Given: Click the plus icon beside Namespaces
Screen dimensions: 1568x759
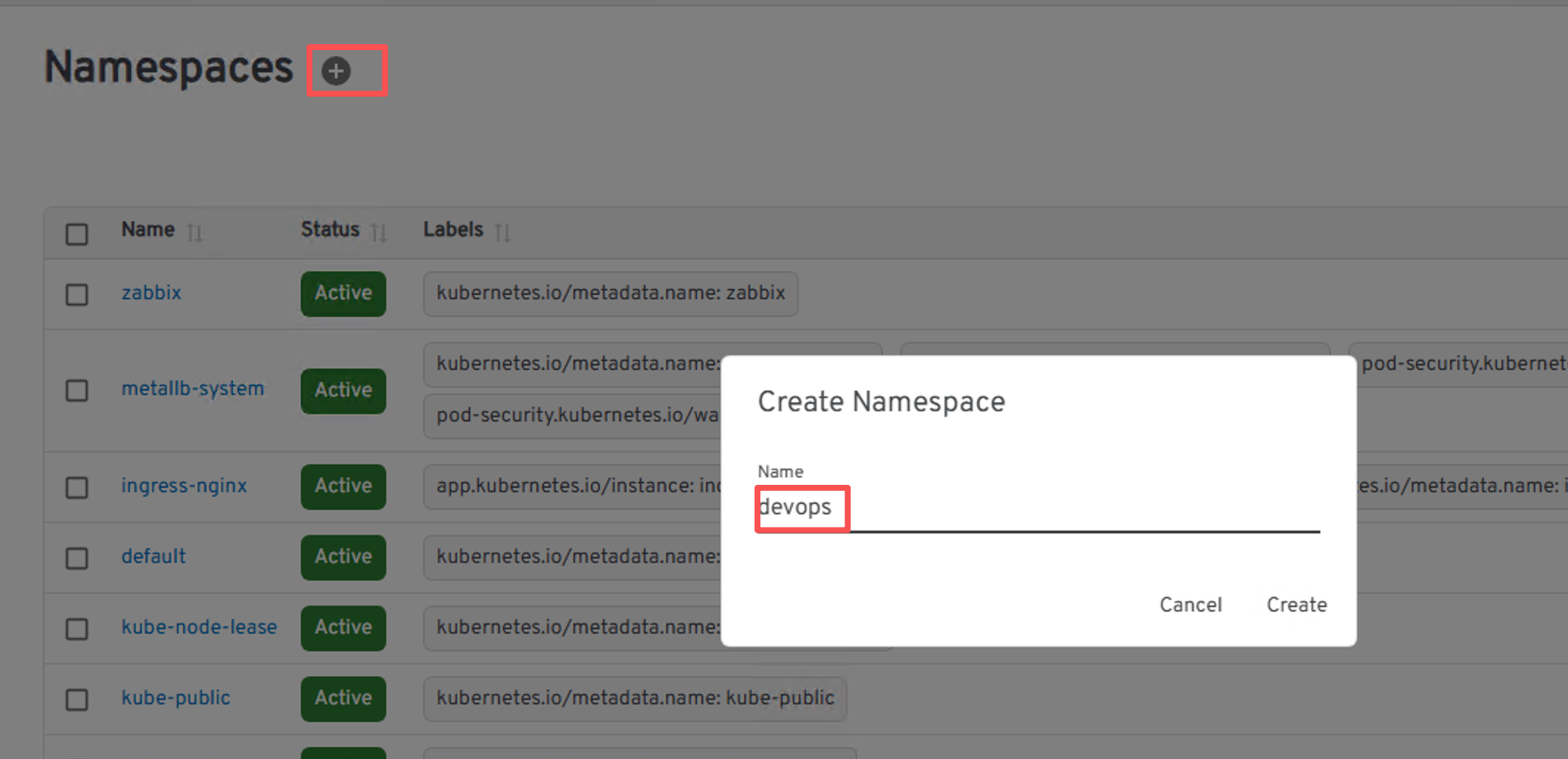Looking at the screenshot, I should pos(336,71).
